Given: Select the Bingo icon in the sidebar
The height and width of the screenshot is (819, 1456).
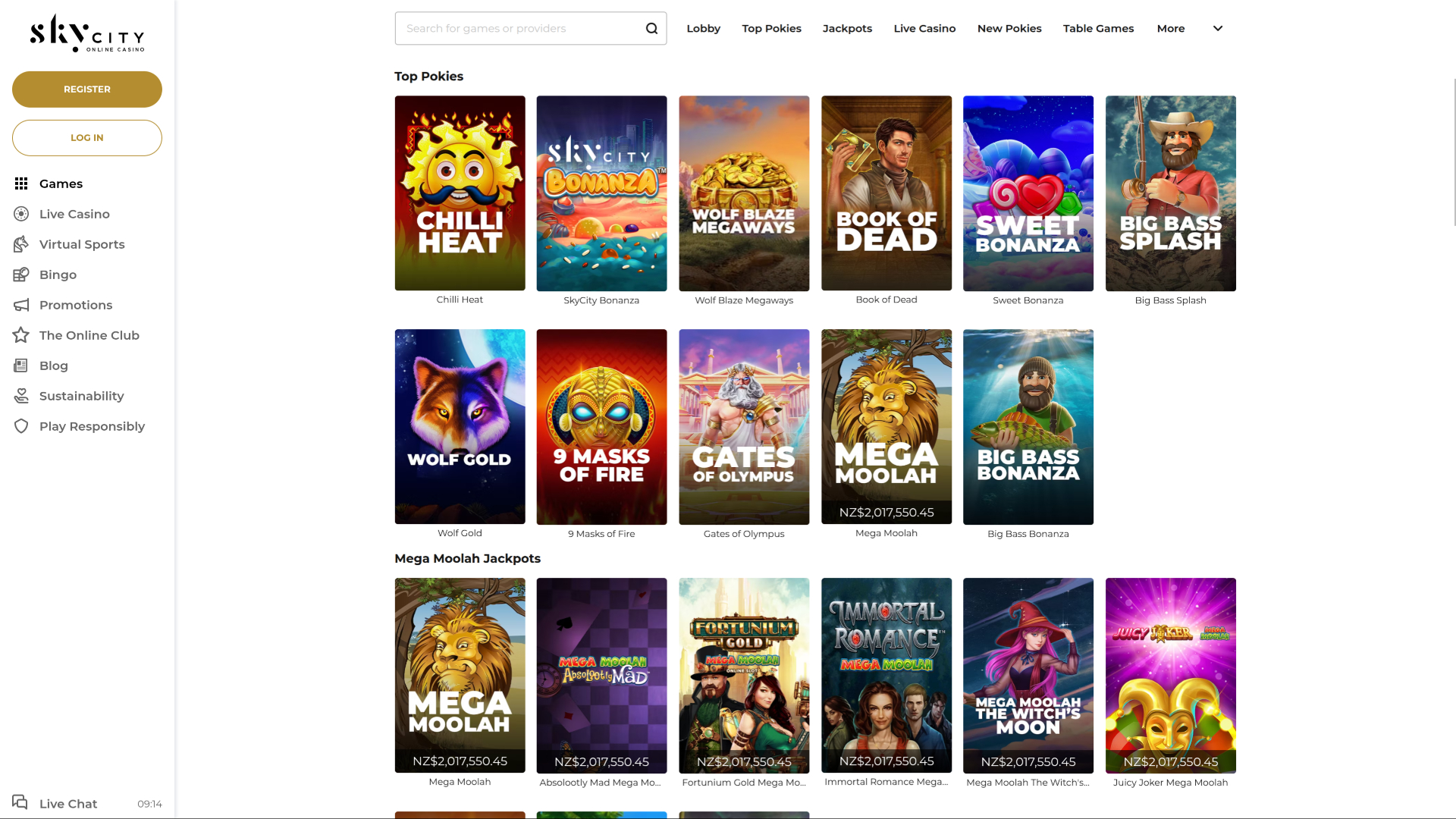Looking at the screenshot, I should click(x=21, y=275).
